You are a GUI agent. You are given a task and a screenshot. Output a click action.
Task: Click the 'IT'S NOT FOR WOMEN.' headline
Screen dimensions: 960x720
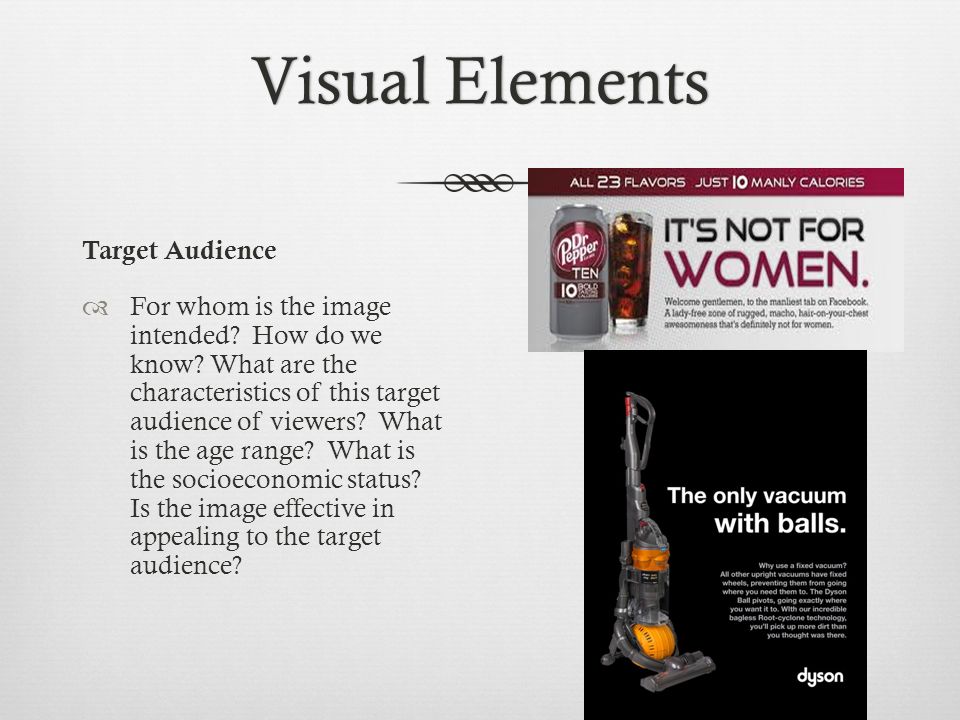(766, 253)
